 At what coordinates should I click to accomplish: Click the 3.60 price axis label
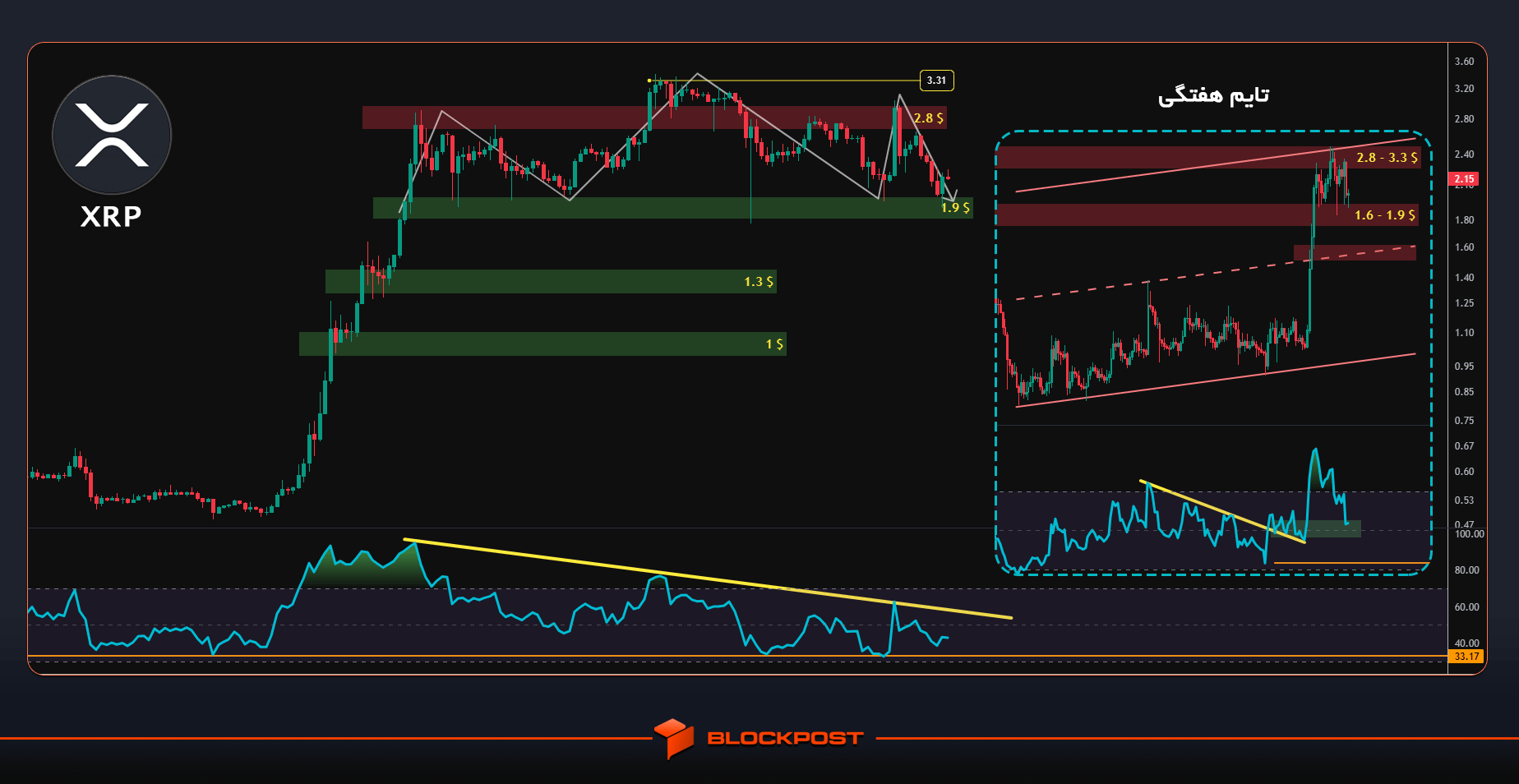pos(1464,62)
